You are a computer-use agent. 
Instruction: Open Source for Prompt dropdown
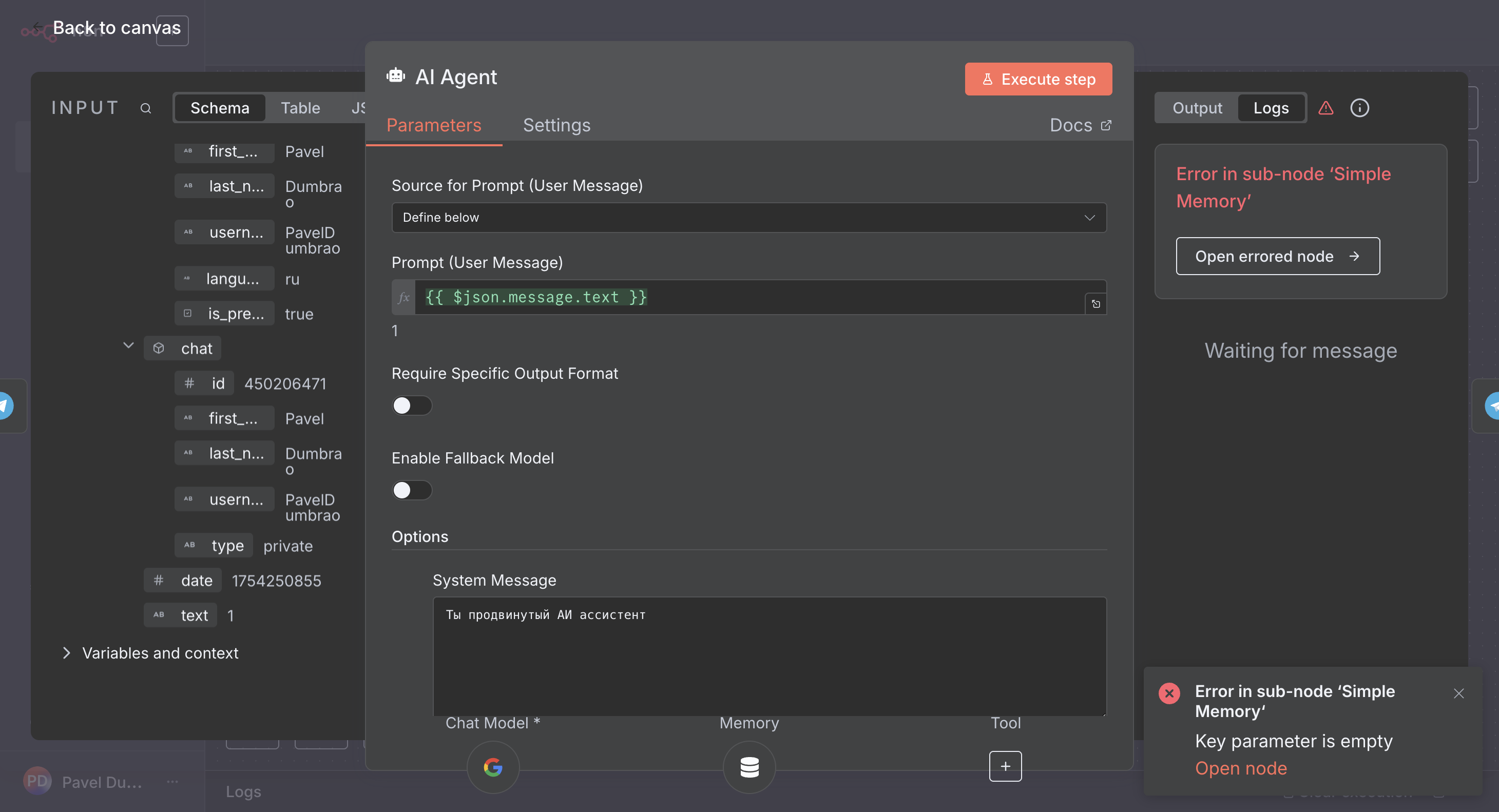(748, 218)
